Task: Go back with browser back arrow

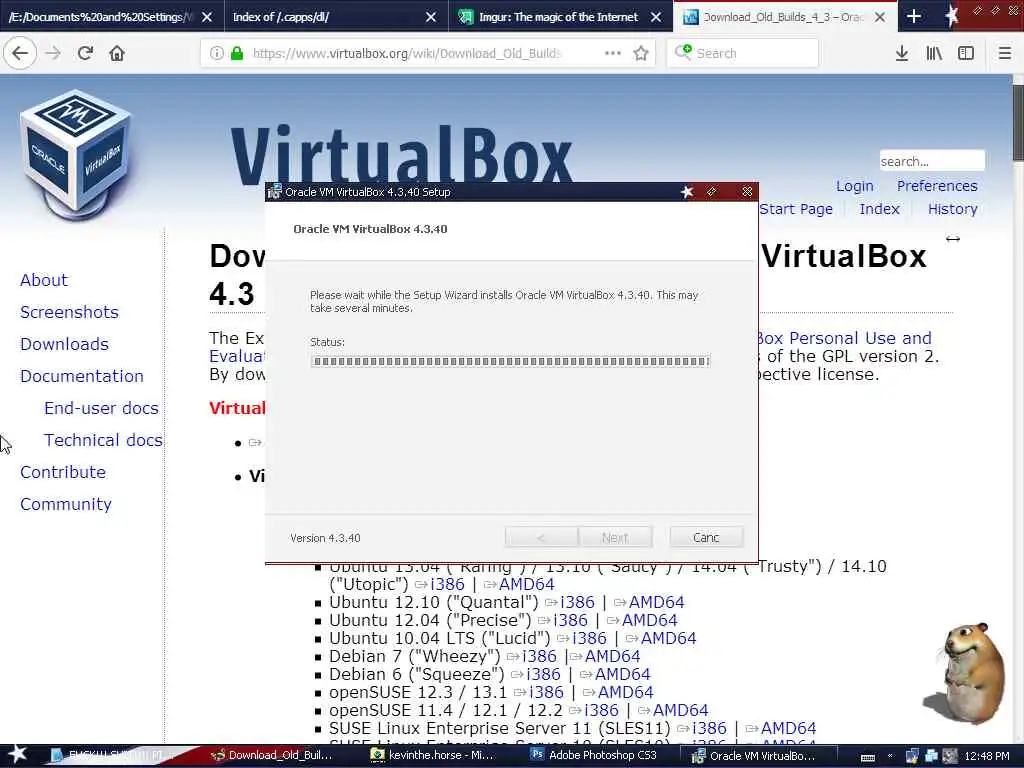Action: coord(20,53)
